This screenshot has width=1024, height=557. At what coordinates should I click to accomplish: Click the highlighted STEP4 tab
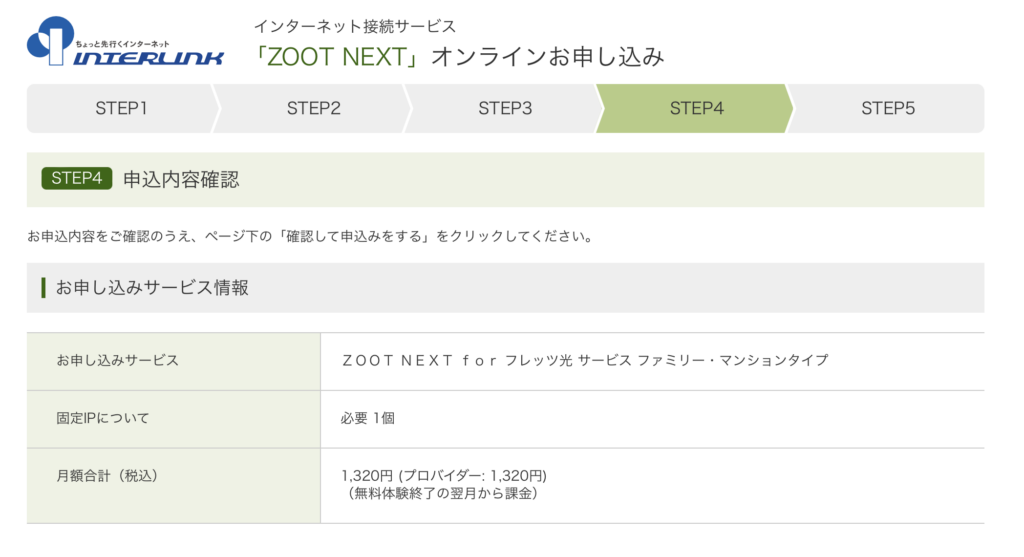(696, 108)
